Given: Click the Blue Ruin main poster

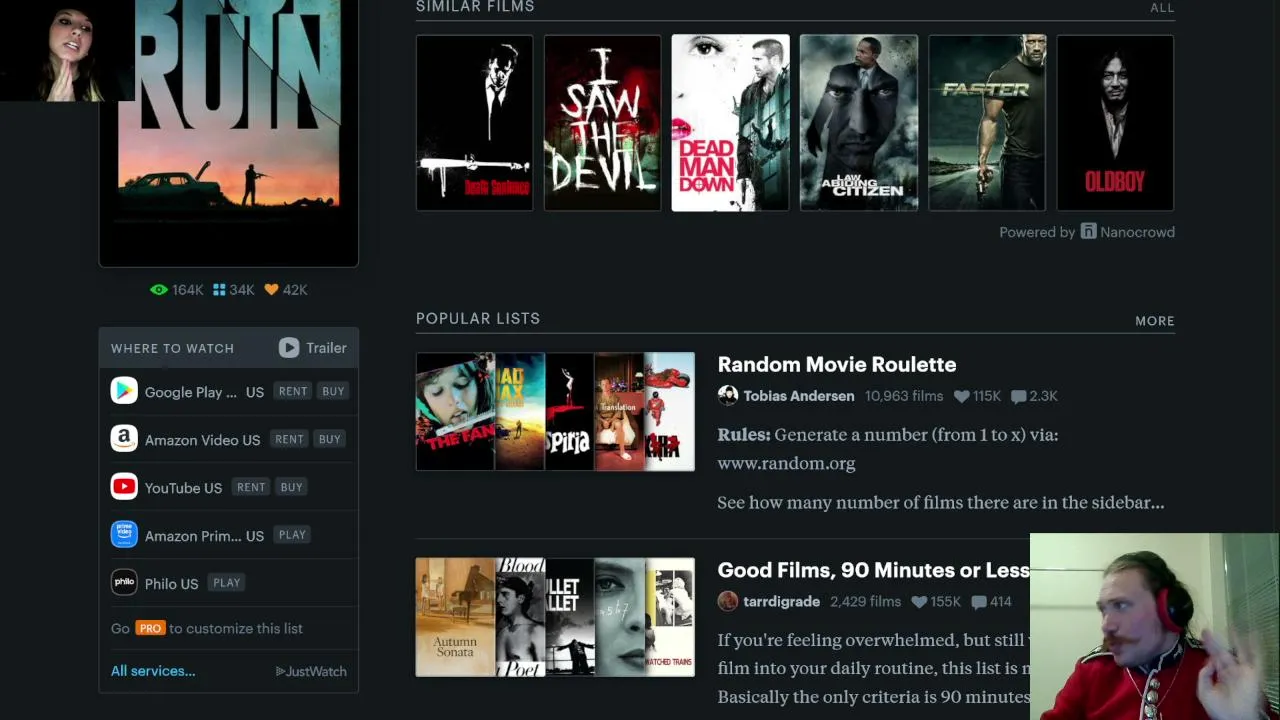Looking at the screenshot, I should click(x=229, y=132).
